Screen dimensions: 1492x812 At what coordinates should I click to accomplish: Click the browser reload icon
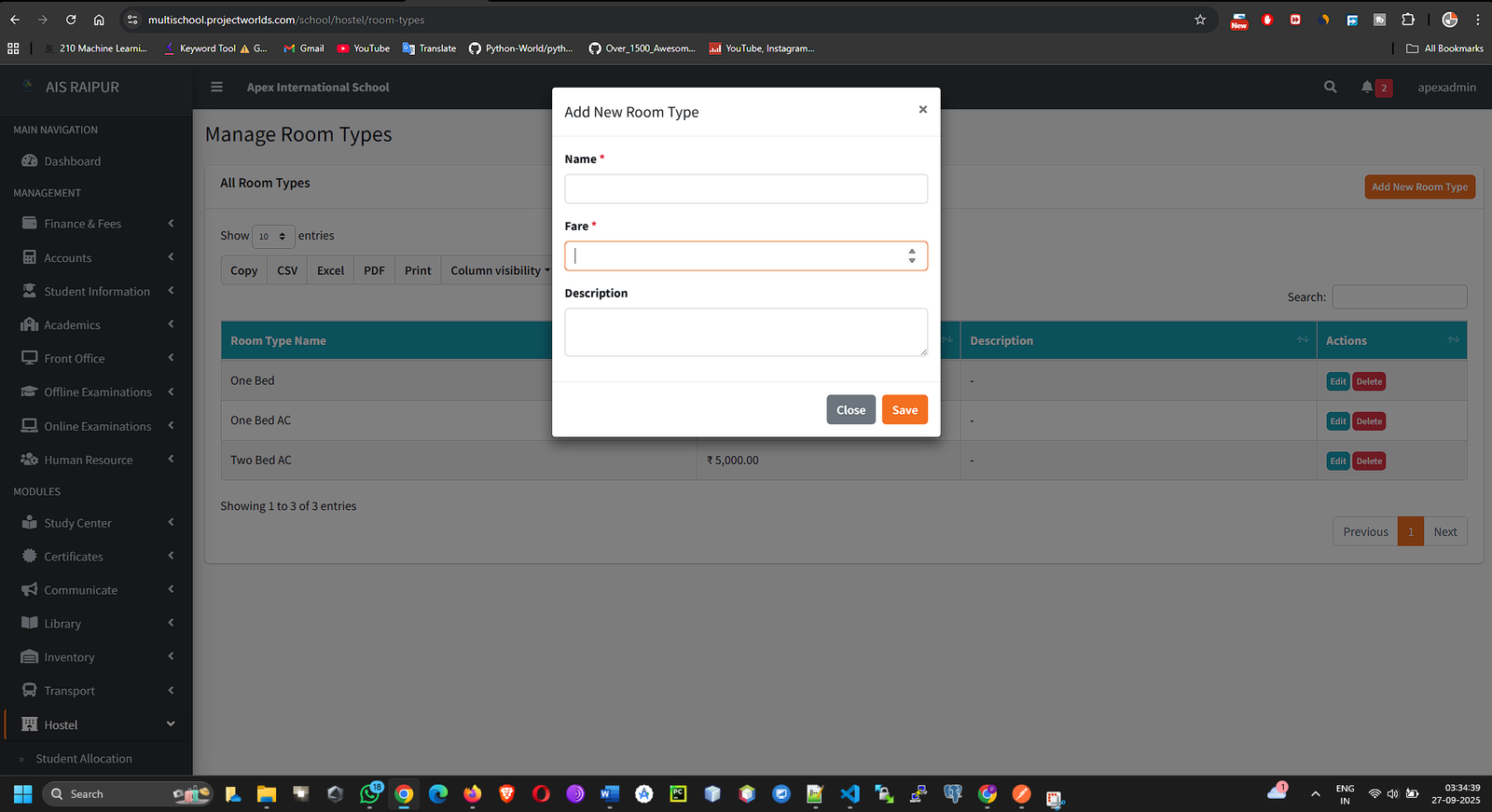(x=71, y=20)
